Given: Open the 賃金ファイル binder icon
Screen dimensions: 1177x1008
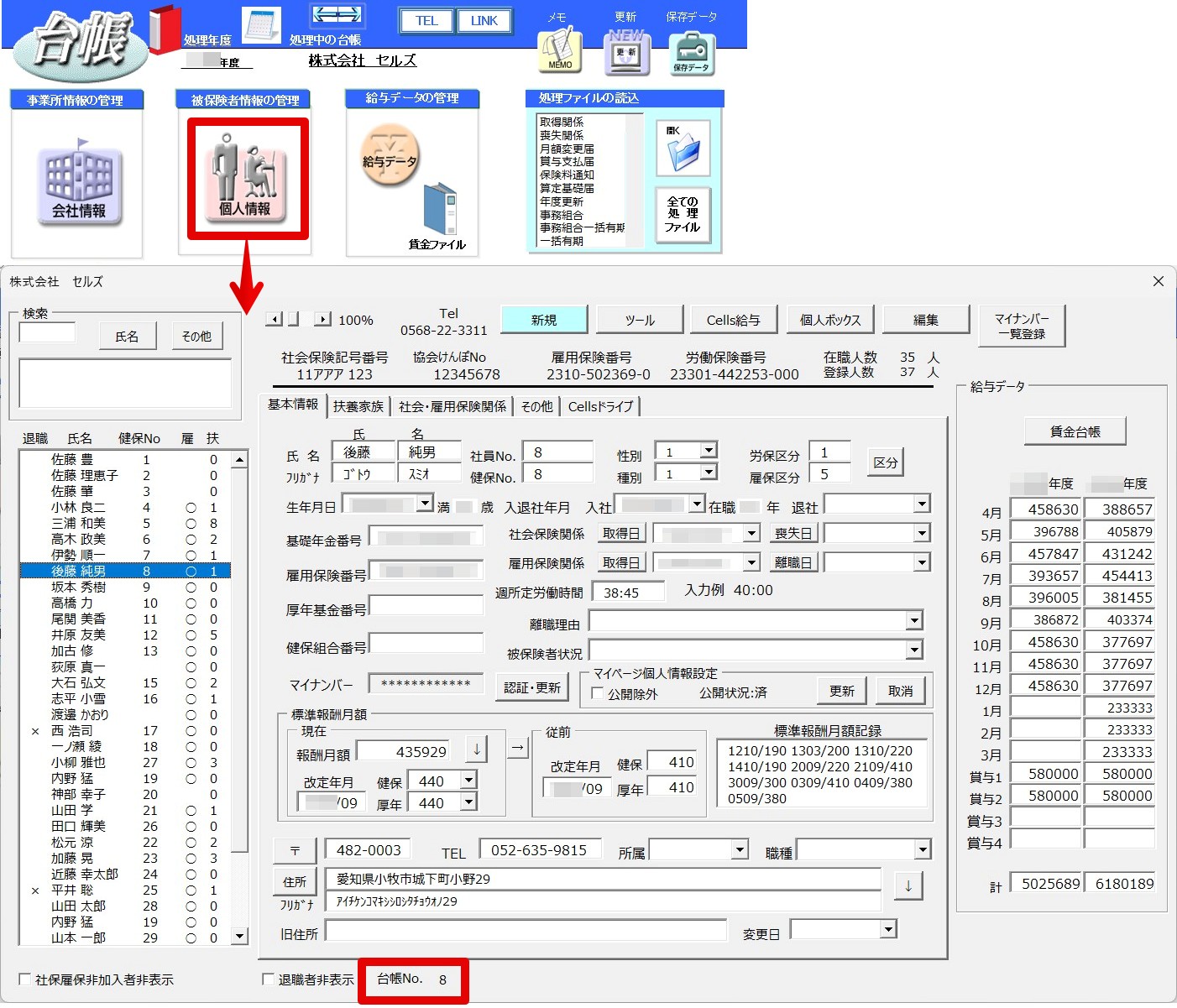Looking at the screenshot, I should pos(440,211).
